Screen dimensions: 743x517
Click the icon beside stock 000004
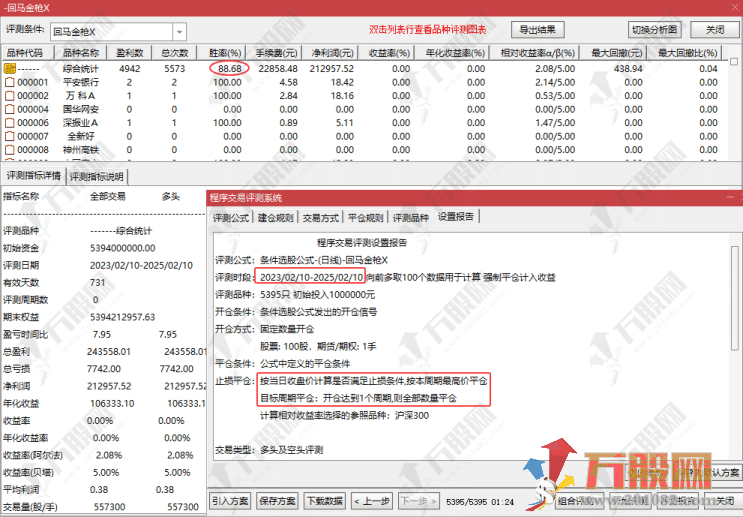[x=9, y=109]
